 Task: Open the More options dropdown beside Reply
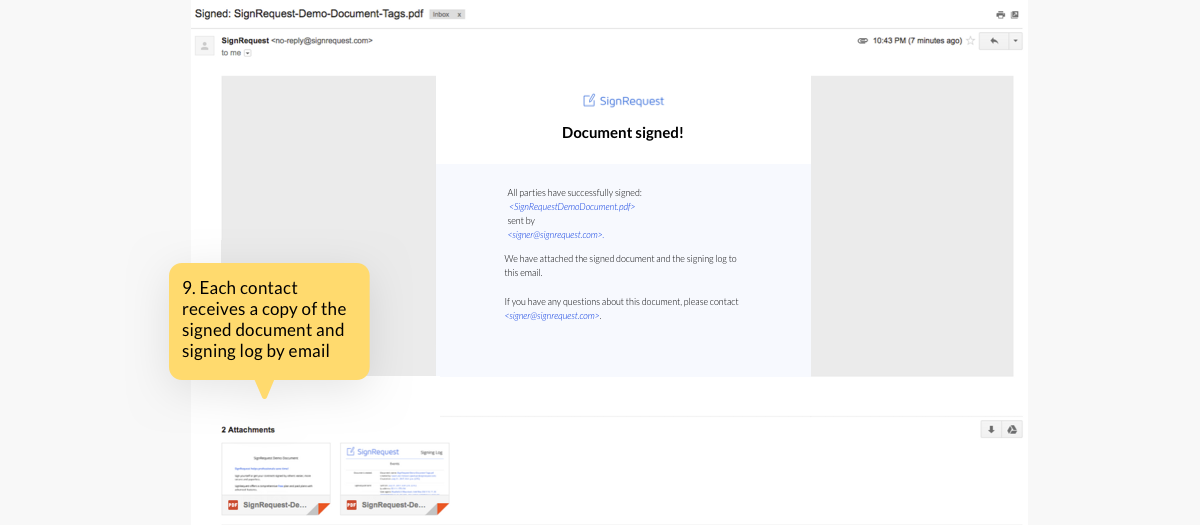[1016, 41]
